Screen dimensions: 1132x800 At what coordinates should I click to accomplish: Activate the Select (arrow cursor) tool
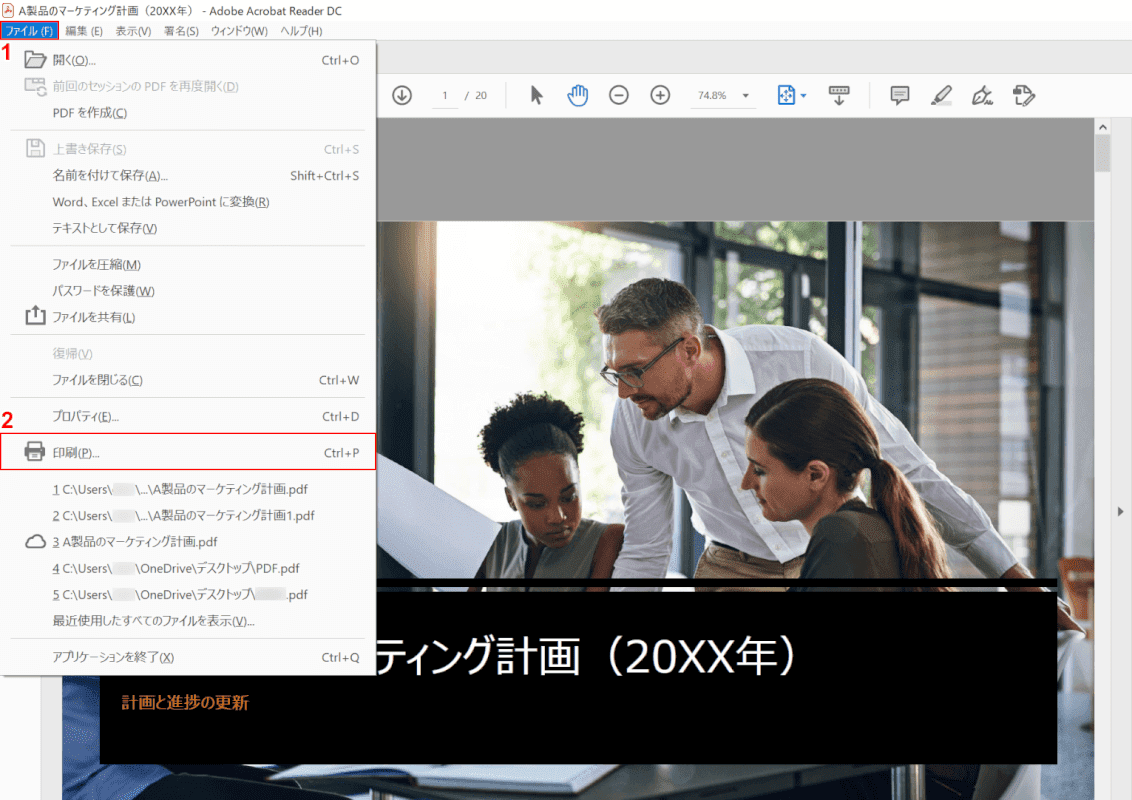click(x=536, y=95)
